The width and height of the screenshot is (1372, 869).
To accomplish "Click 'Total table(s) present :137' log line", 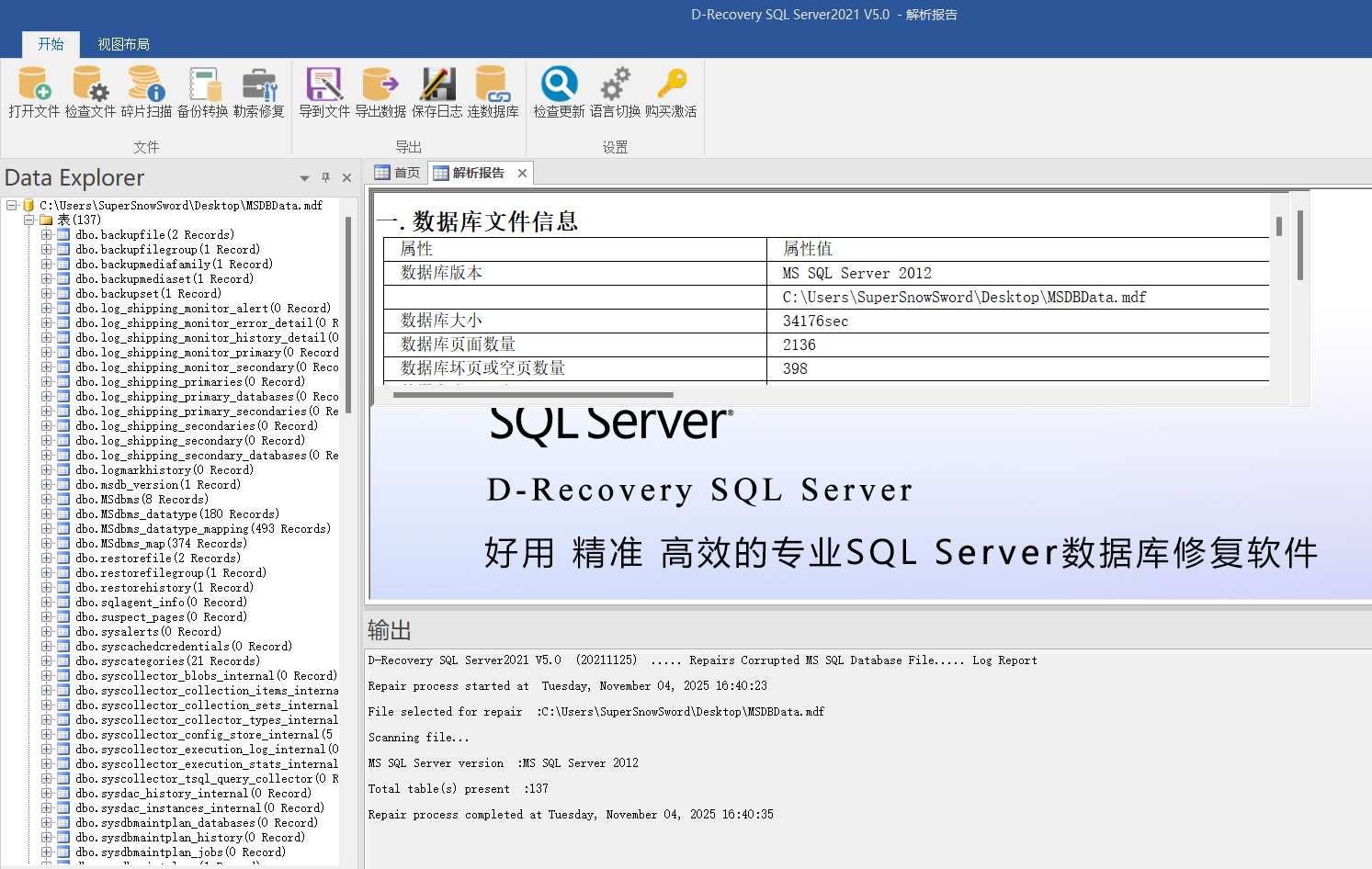I will pyautogui.click(x=459, y=789).
